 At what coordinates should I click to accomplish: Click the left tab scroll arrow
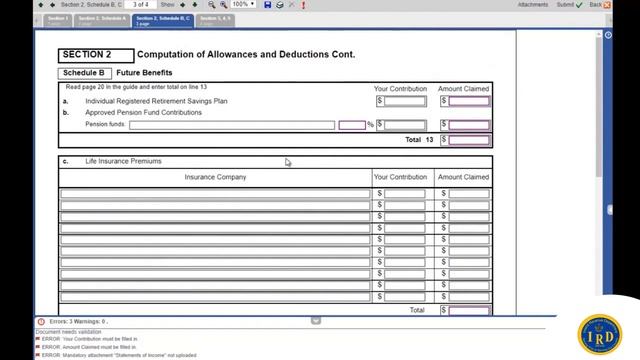[38, 20]
